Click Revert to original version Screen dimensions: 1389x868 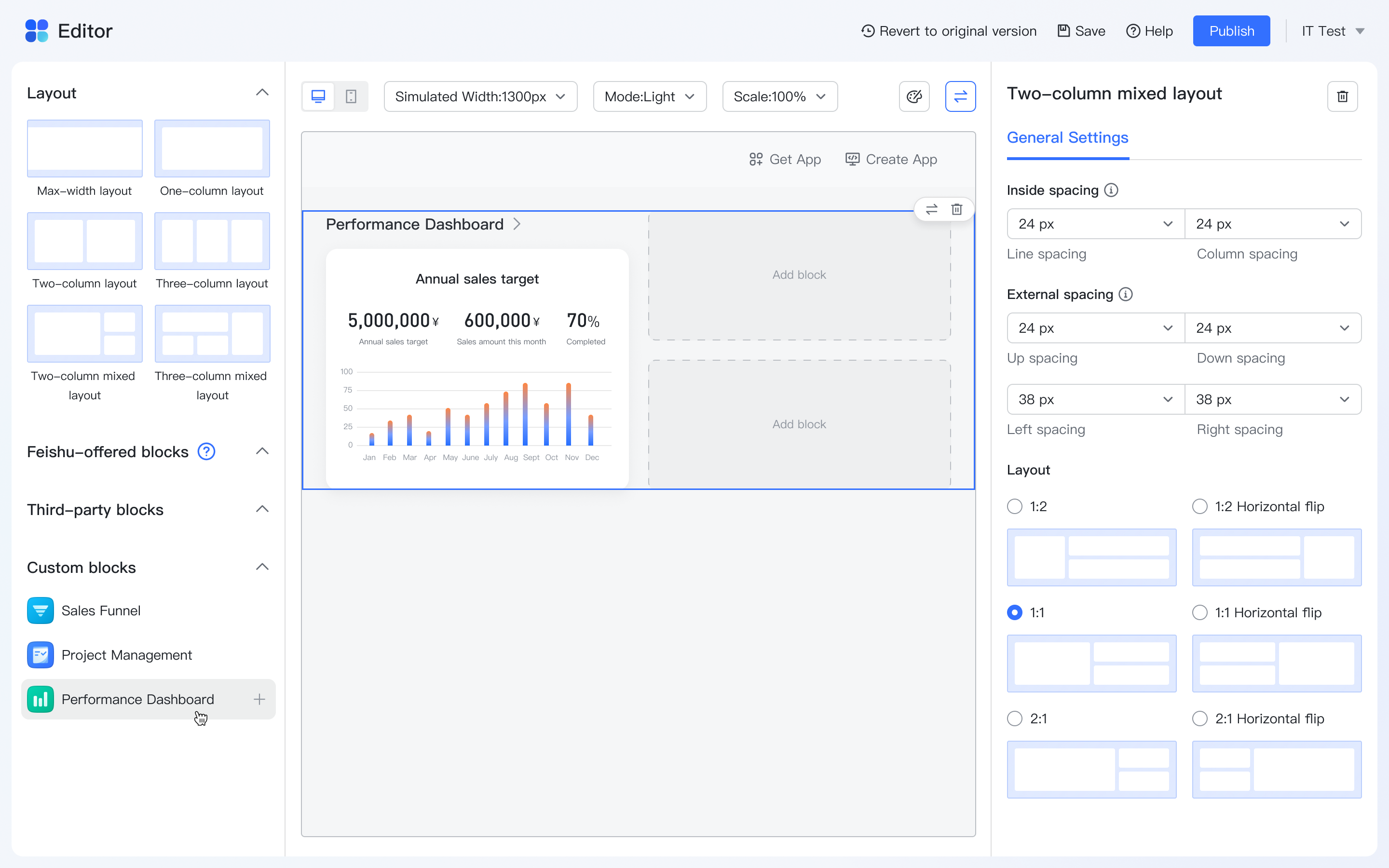point(949,31)
